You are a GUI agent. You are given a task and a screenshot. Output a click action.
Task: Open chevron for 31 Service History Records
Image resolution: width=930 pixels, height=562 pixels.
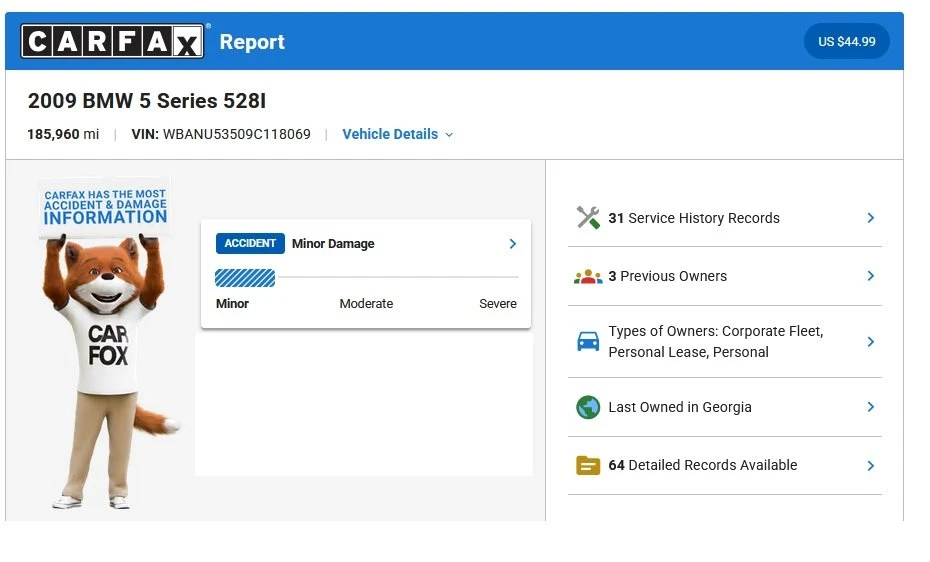871,218
